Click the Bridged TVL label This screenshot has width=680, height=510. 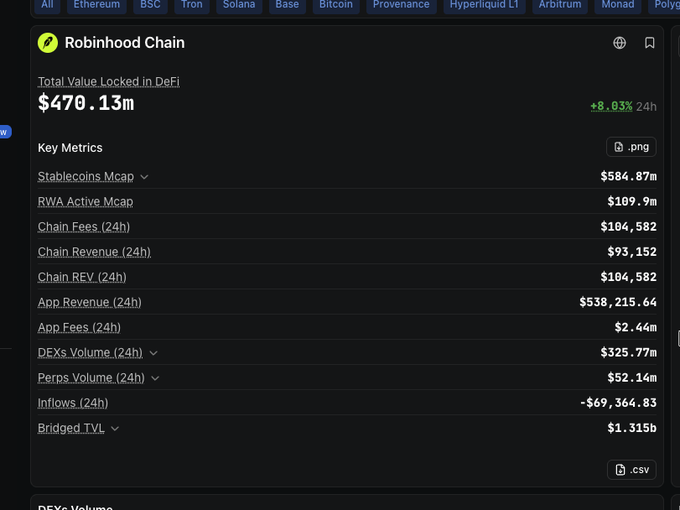[x=71, y=428]
